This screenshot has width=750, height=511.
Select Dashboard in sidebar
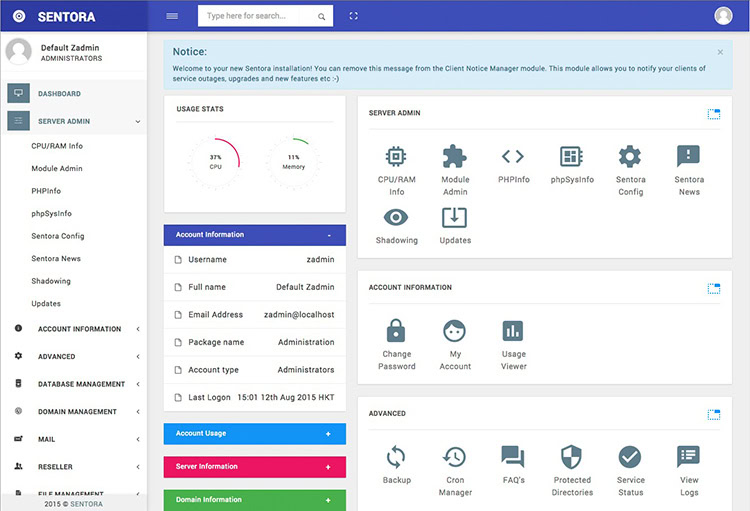coord(59,94)
